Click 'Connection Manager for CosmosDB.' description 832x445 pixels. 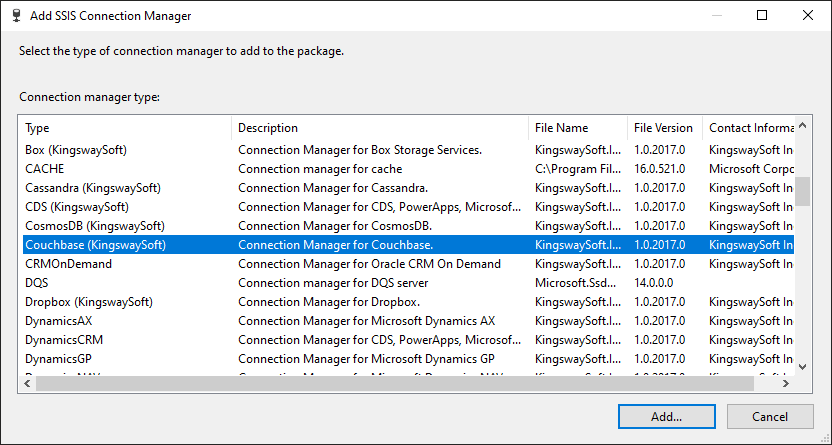click(x=335, y=226)
